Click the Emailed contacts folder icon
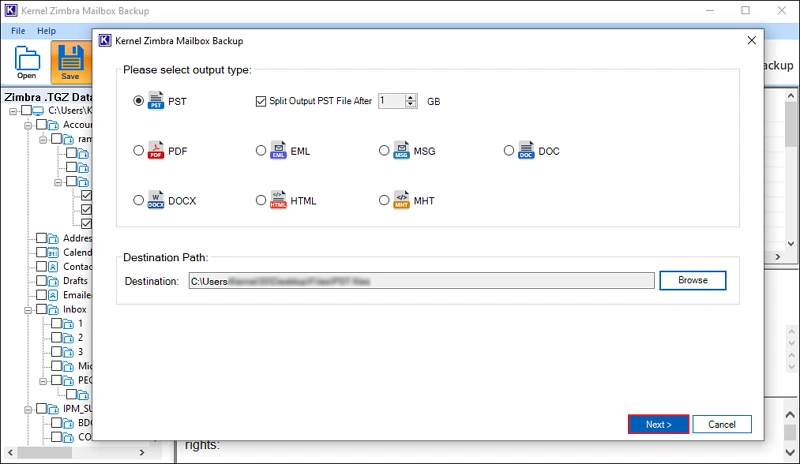The width and height of the screenshot is (800, 464). click(x=54, y=296)
